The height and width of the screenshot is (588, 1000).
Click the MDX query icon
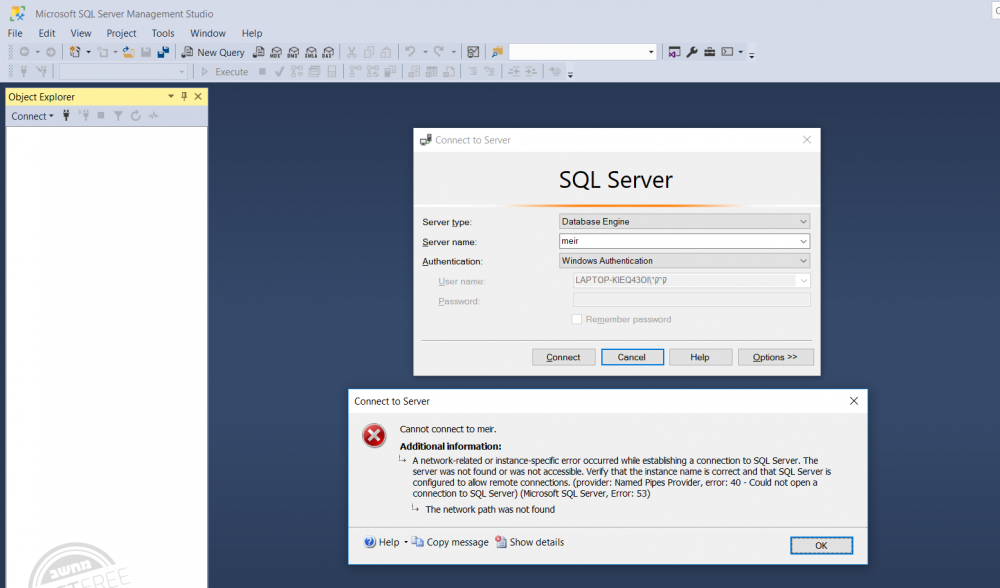pos(276,52)
